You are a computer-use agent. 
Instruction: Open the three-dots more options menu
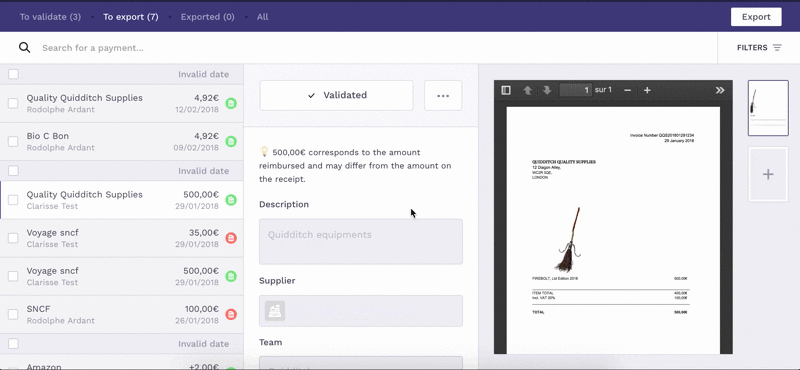click(x=443, y=95)
